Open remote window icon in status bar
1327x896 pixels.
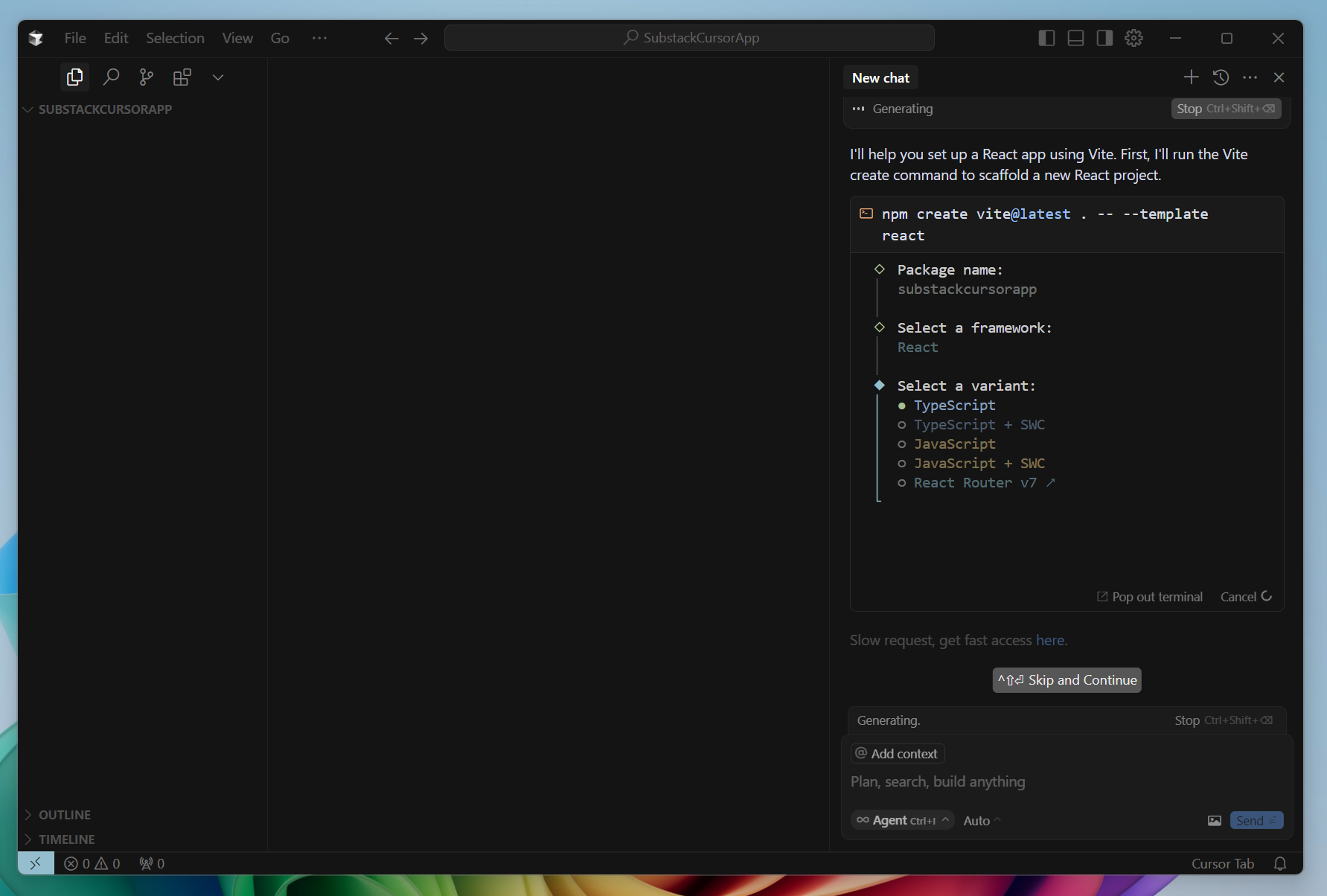click(36, 863)
